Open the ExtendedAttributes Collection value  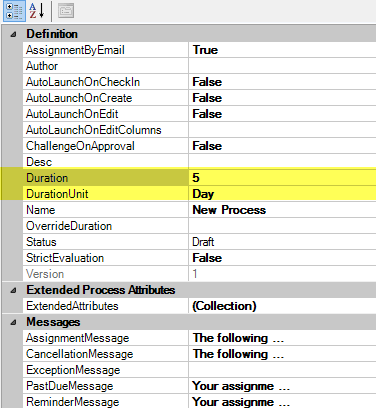282,306
